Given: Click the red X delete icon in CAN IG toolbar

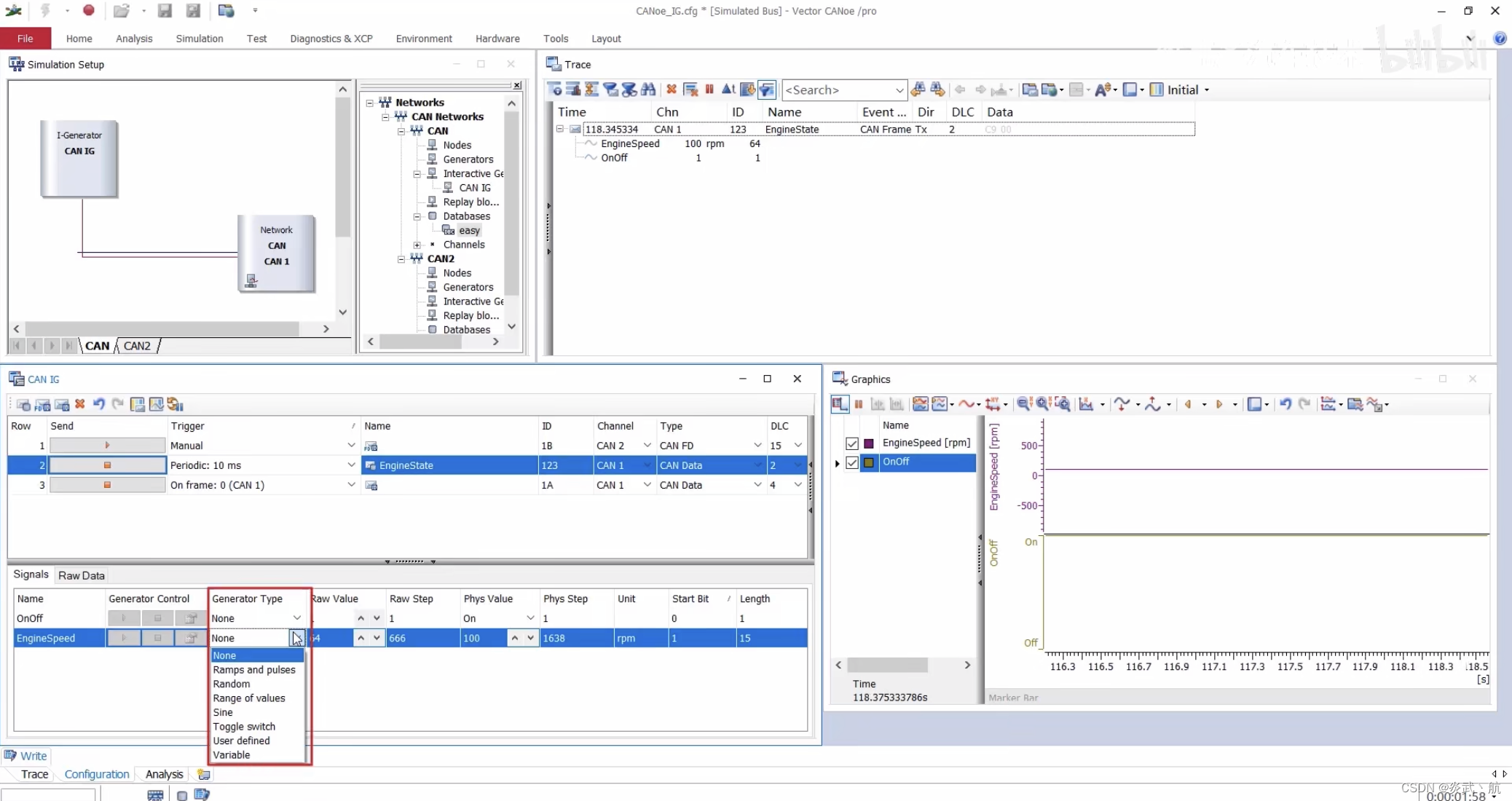Looking at the screenshot, I should 80,404.
